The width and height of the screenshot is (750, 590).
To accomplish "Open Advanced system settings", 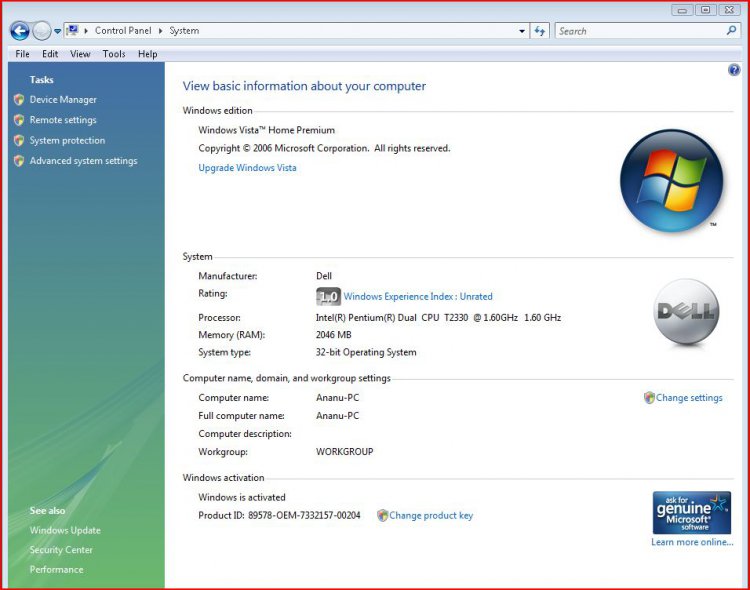I will [x=83, y=161].
